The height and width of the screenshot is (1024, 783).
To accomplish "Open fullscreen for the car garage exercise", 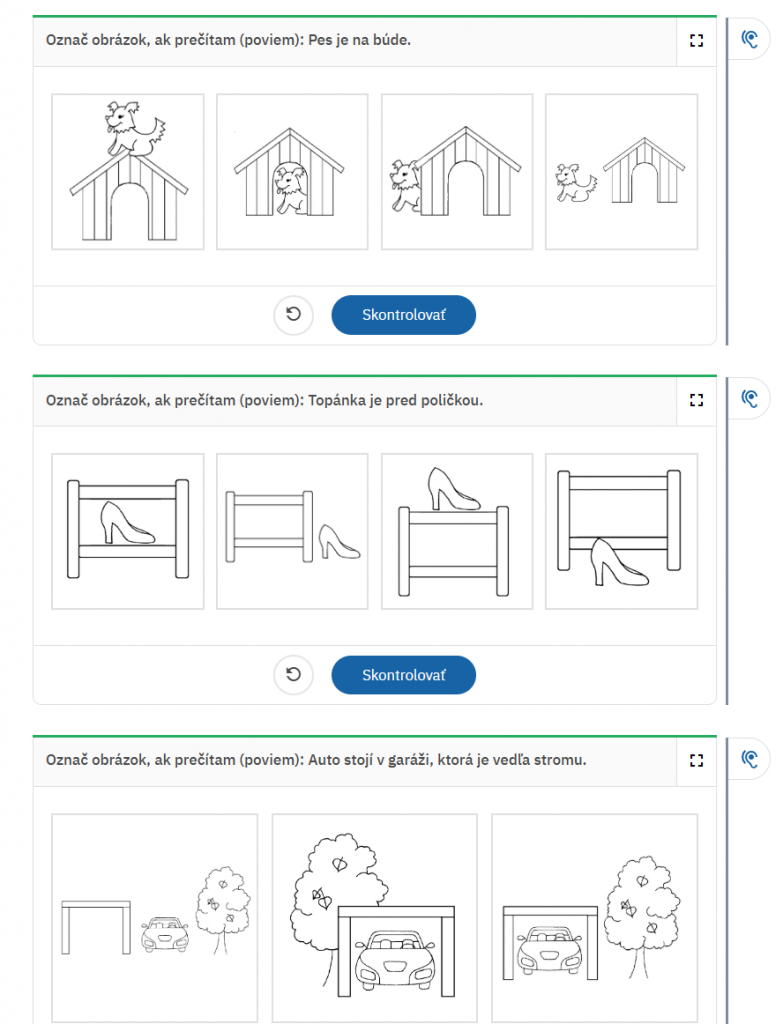I will click(x=696, y=760).
